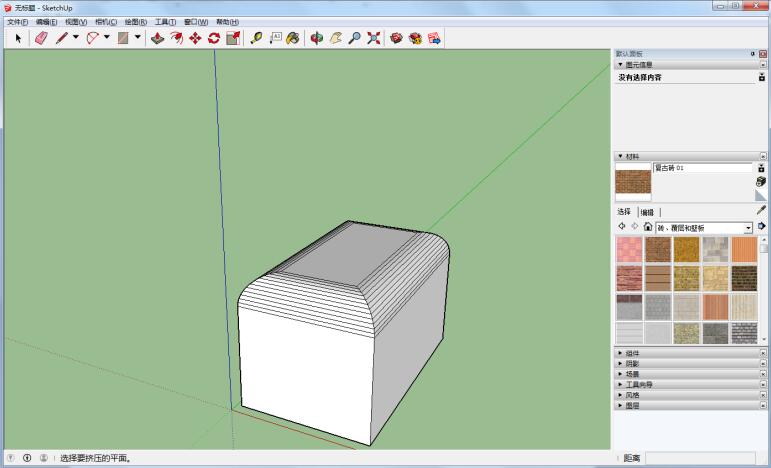771x468 pixels.
Task: Click the Zoom Extents tool
Action: click(373, 38)
